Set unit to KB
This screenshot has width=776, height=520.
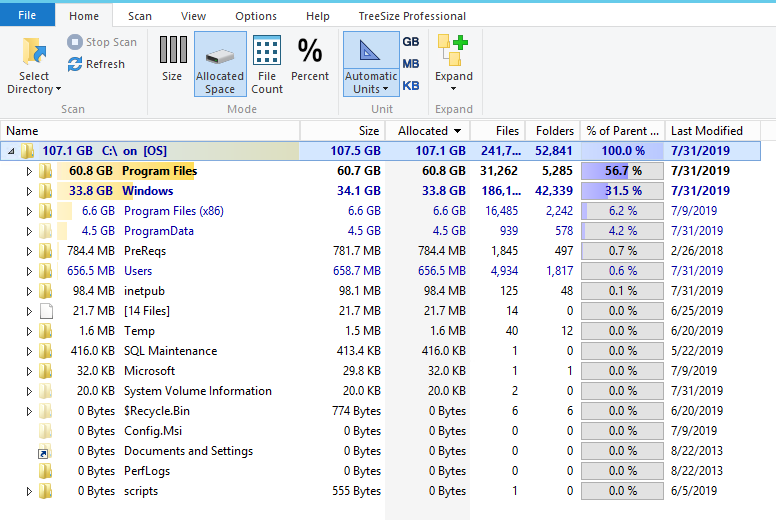411,86
